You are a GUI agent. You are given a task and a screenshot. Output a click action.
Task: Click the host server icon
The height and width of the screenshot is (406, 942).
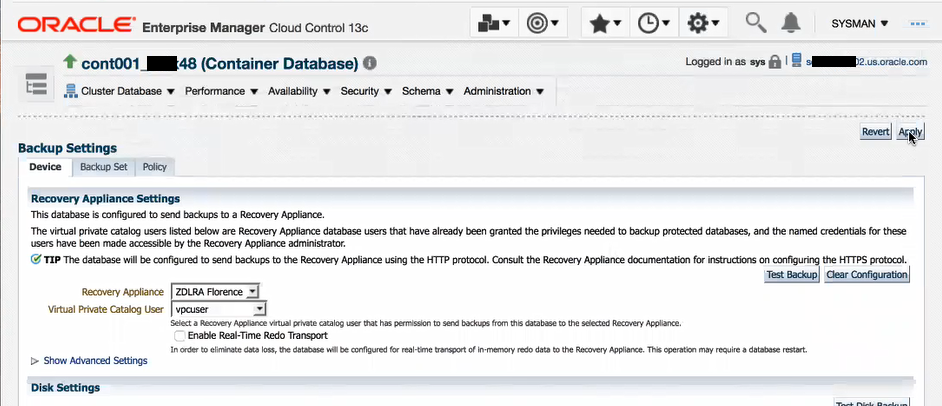[797, 61]
